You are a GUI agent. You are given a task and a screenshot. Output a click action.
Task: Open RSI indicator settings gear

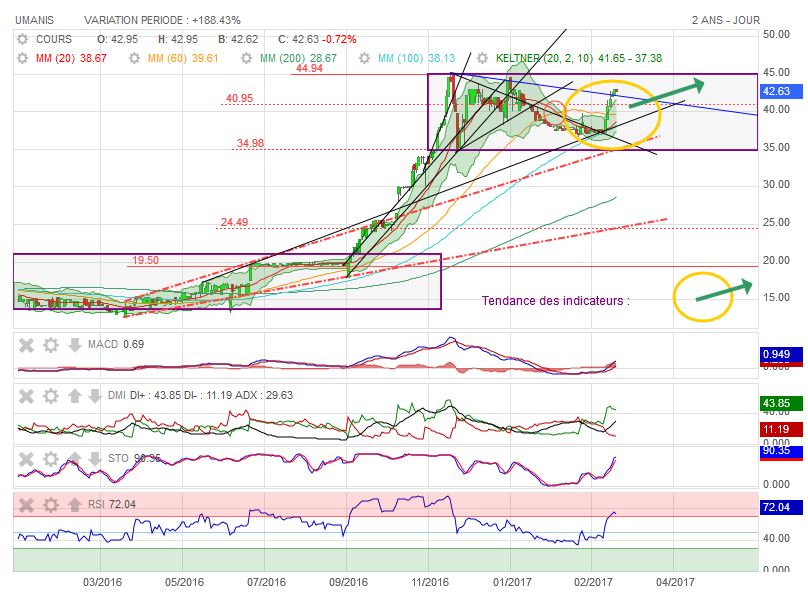tap(50, 505)
